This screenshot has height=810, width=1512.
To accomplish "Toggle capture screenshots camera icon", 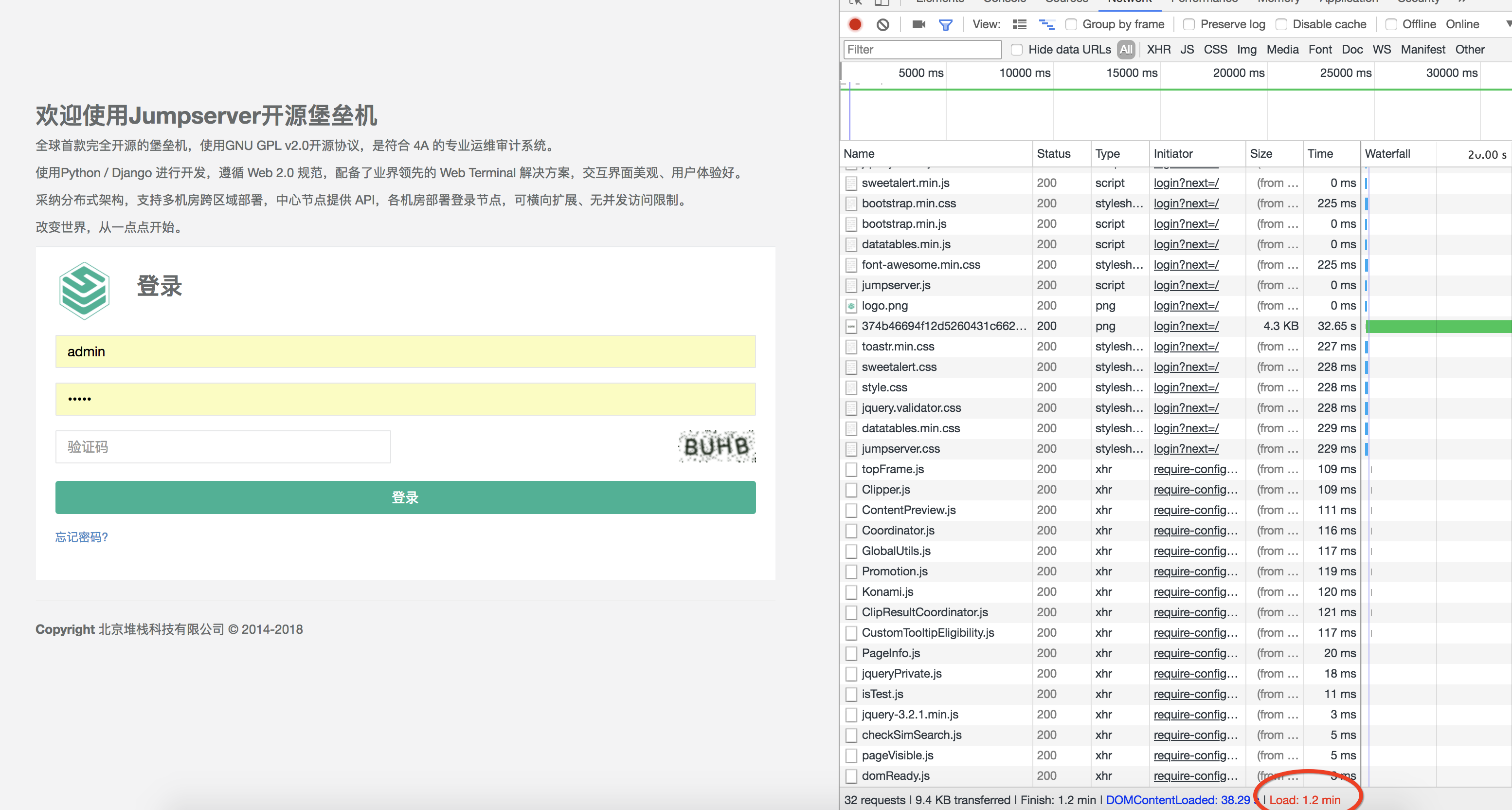I will pyautogui.click(x=918, y=24).
